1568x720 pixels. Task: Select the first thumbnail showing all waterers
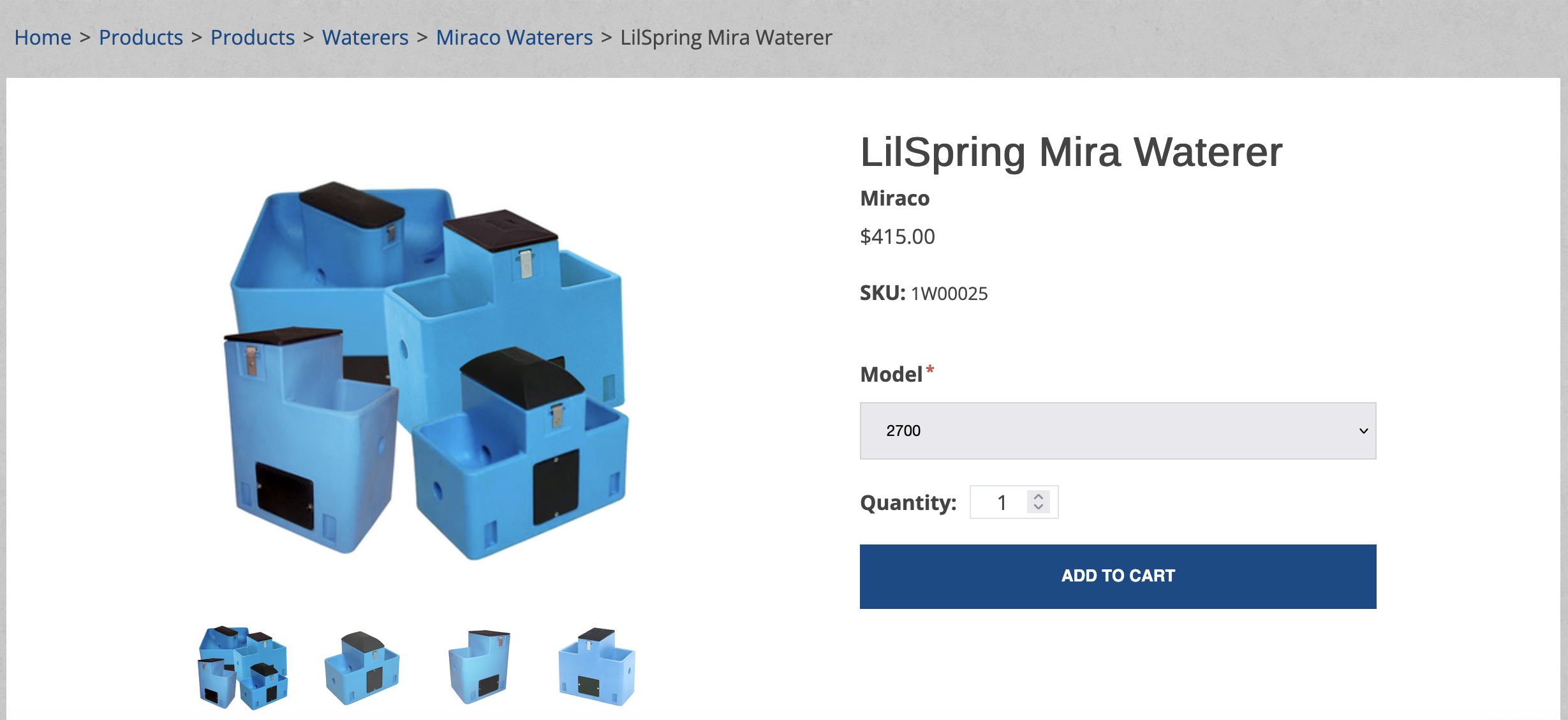click(243, 668)
